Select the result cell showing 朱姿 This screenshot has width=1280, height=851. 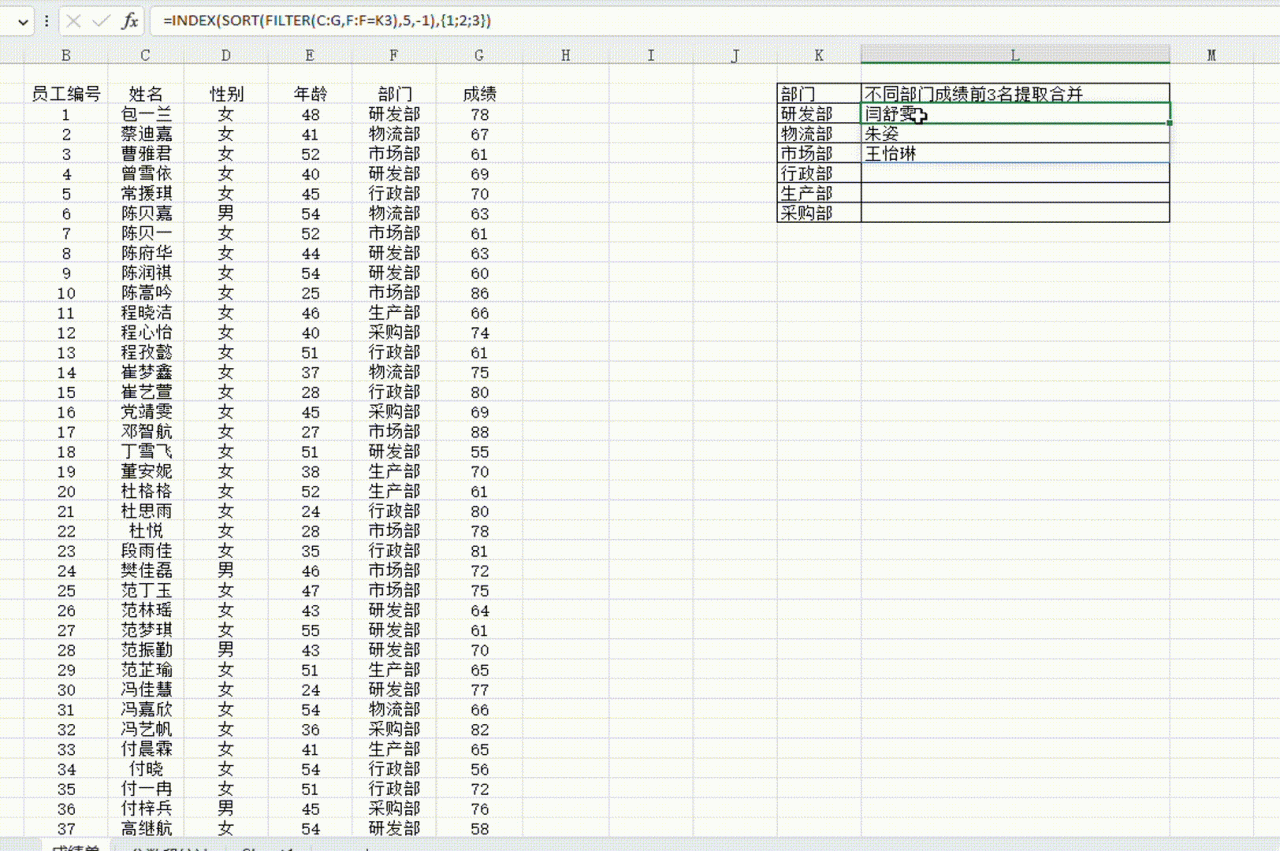point(1015,134)
